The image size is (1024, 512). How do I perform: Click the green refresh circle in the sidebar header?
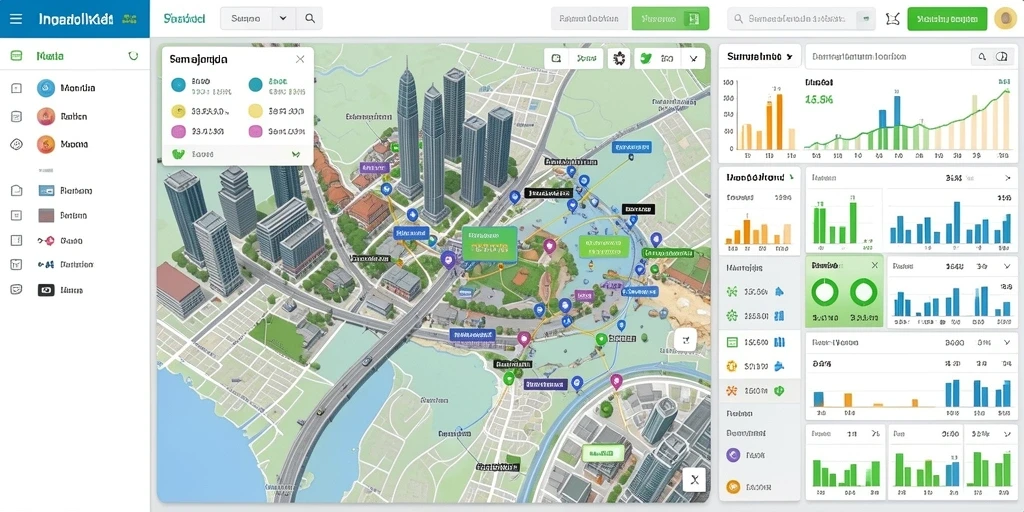click(x=133, y=56)
